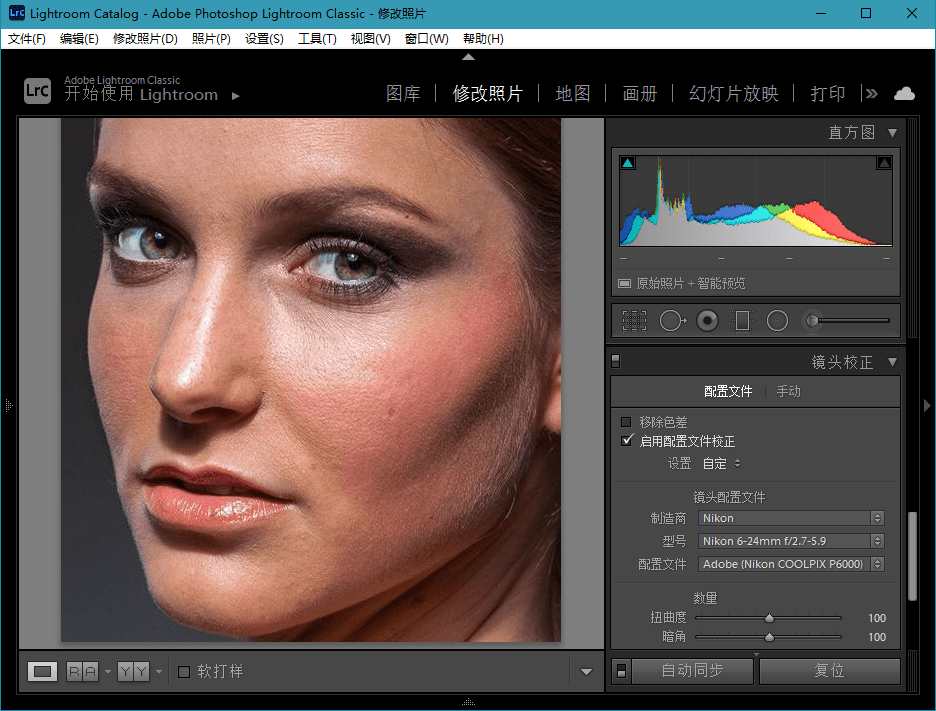The height and width of the screenshot is (711, 936).
Task: Click the highlight clipping indicator on histogram
Action: coord(883,161)
